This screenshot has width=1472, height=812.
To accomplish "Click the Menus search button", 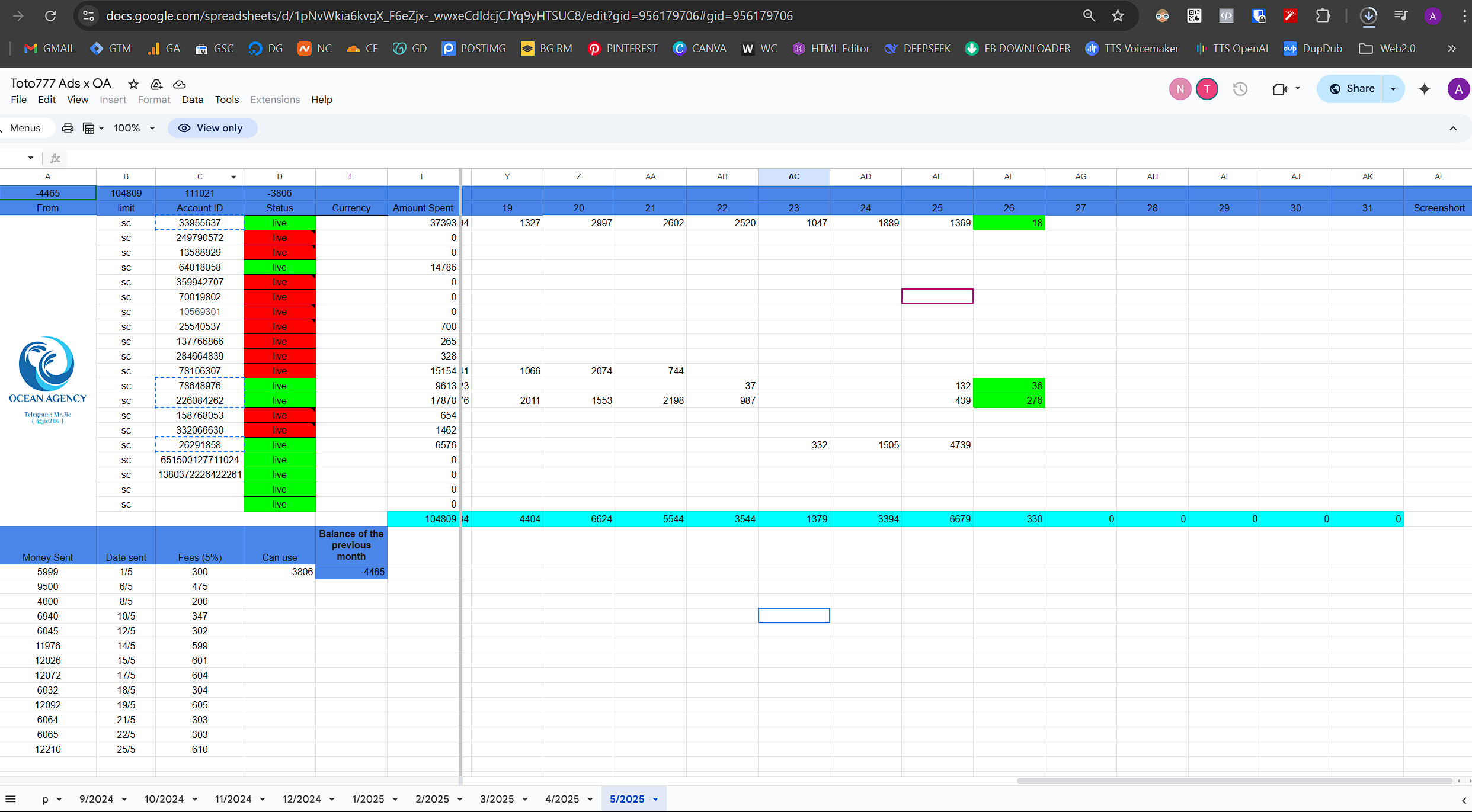I will click(25, 128).
